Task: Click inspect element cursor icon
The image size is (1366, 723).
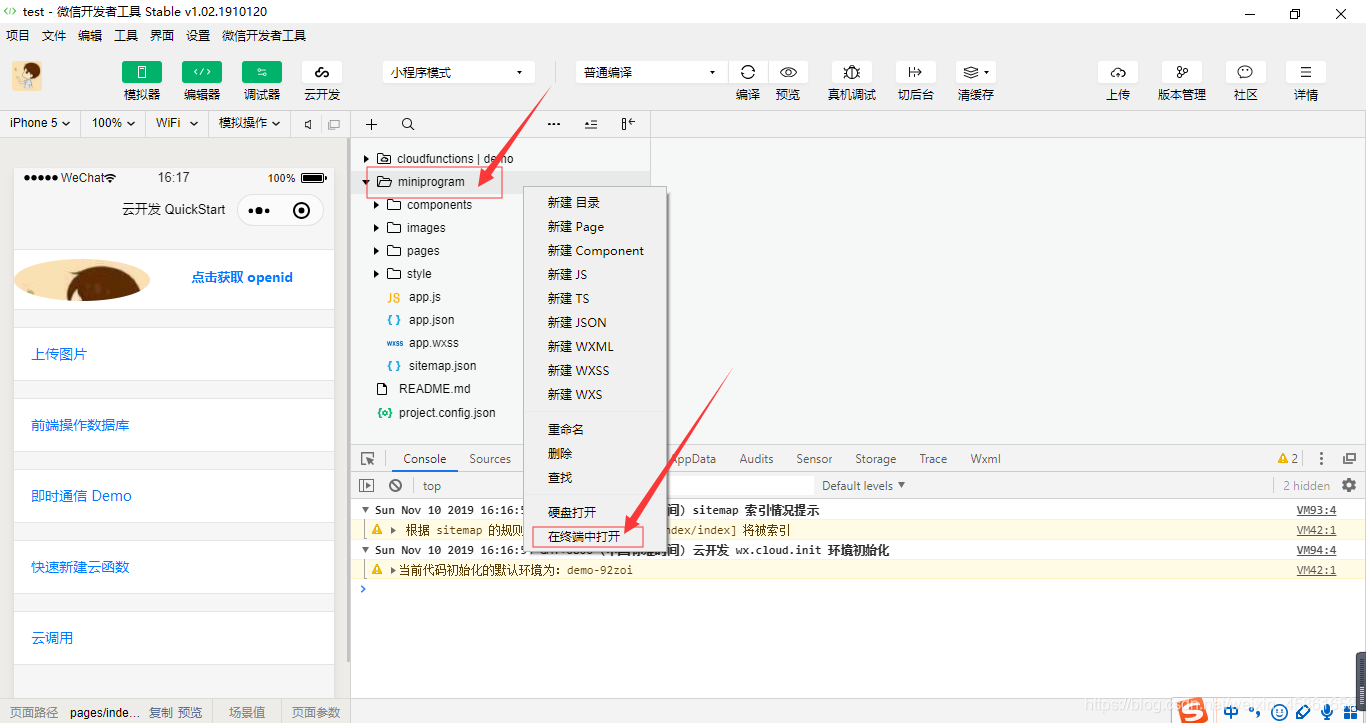Action: 368,459
